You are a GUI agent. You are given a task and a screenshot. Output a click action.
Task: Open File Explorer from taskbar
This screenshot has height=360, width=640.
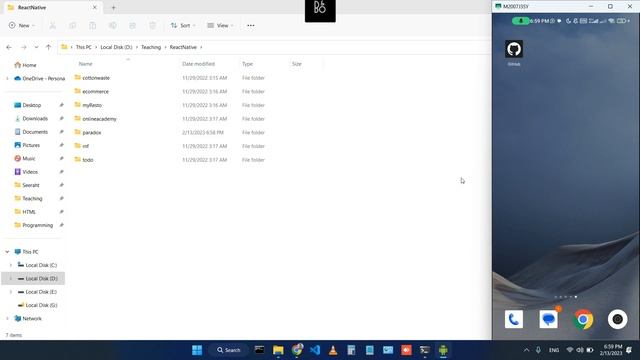(278, 350)
